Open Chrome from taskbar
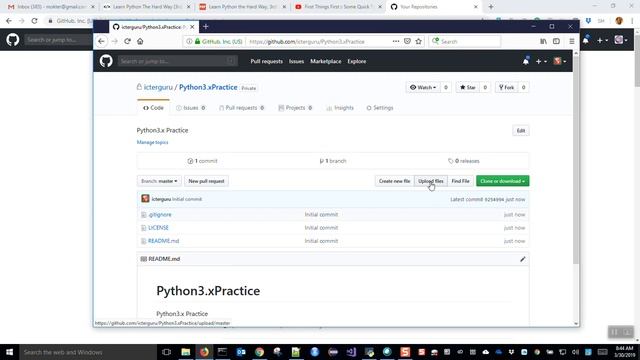The image size is (640, 360). pyautogui.click(x=259, y=352)
